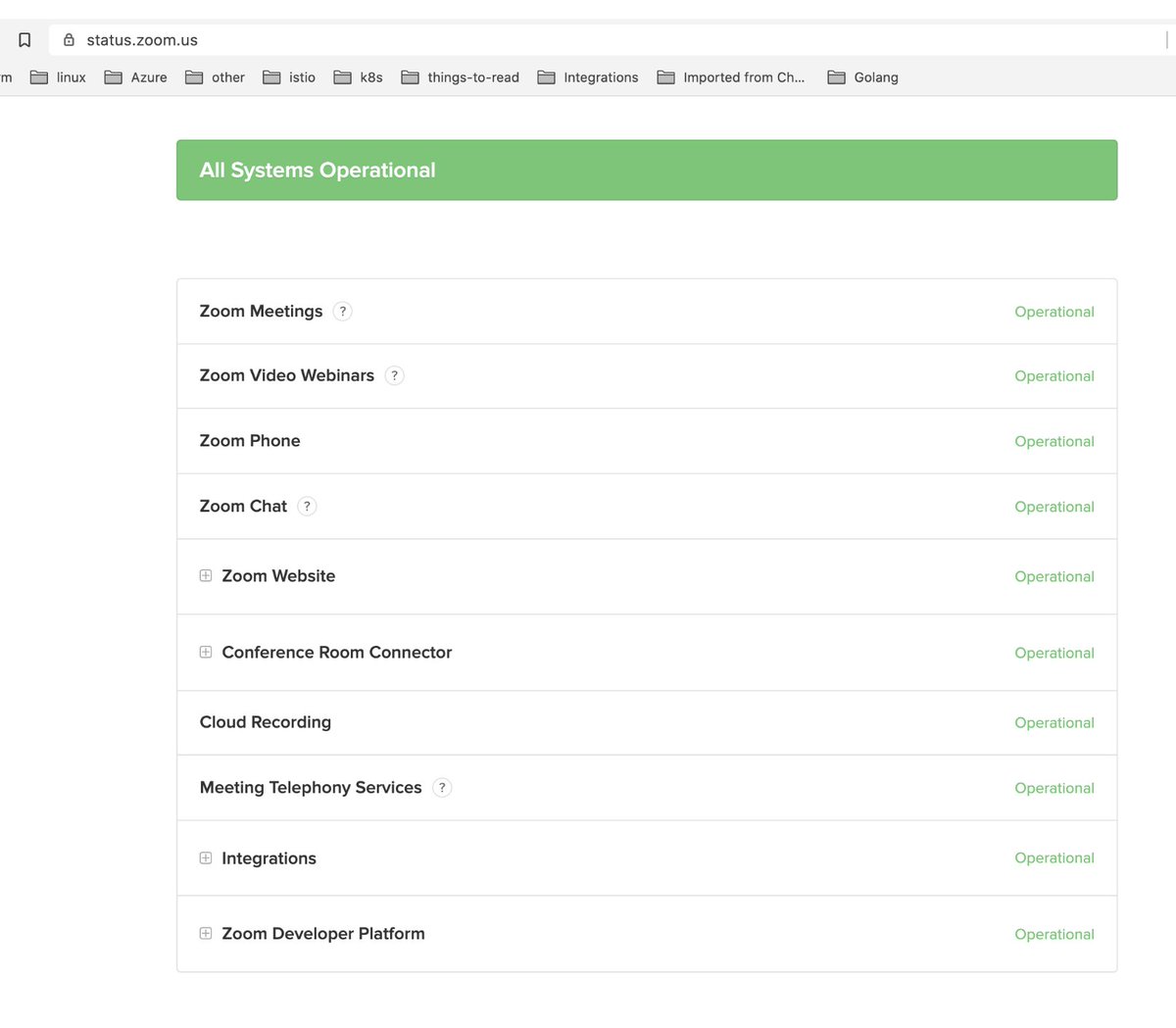Click the lock icon beside status.zoom.us
1176x1028 pixels.
[x=69, y=40]
